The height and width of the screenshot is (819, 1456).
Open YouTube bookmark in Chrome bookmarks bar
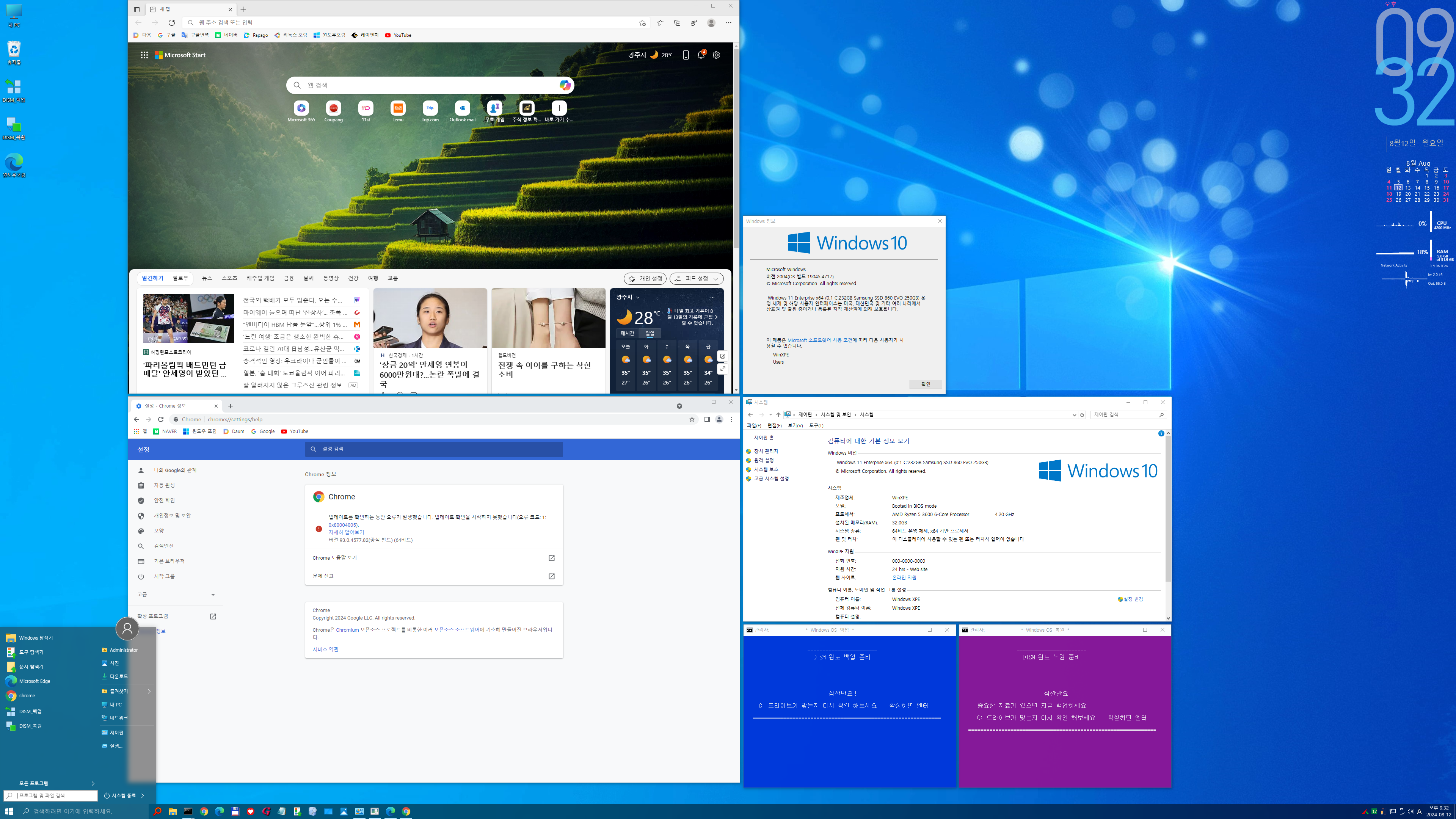click(295, 431)
